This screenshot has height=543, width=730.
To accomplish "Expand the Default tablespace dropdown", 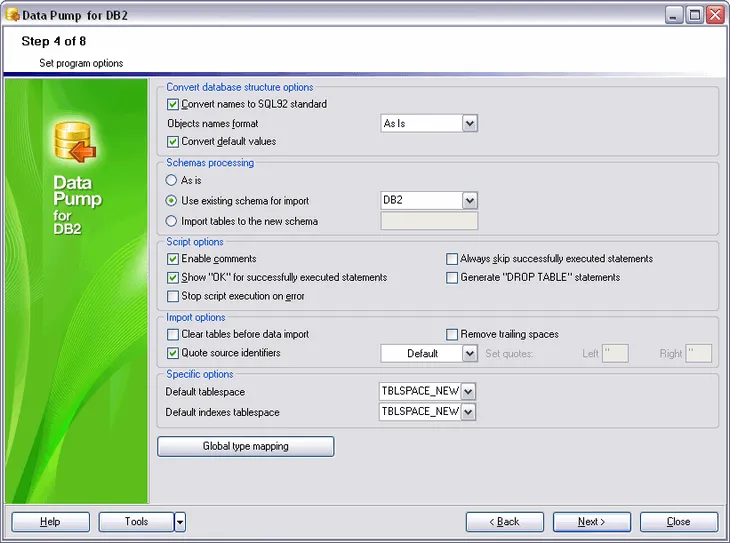I will 468,391.
